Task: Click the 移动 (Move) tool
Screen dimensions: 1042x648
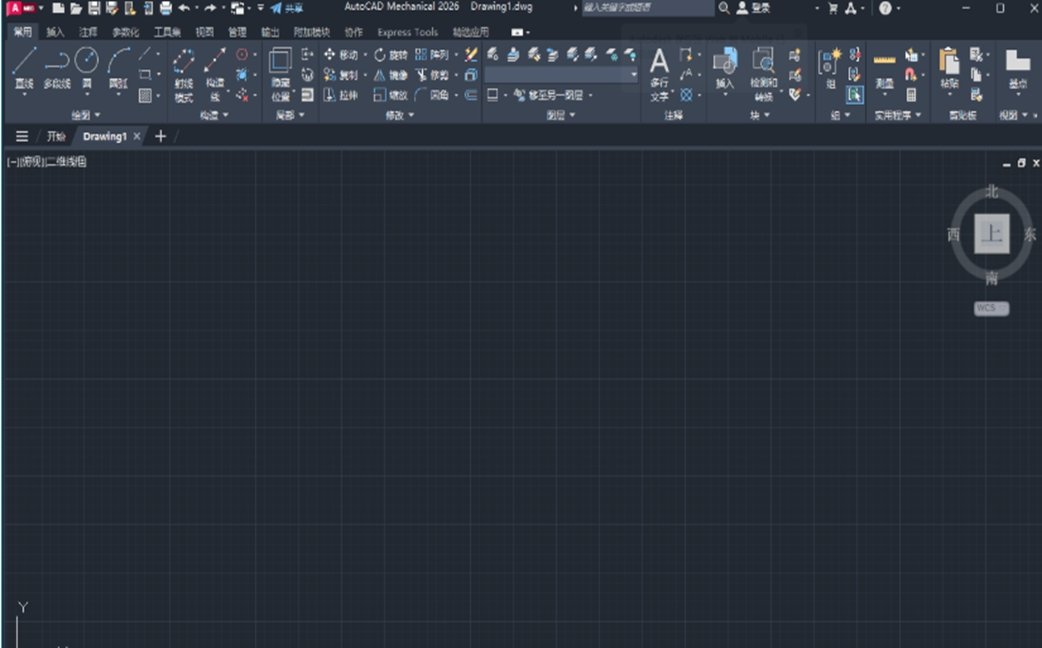Action: click(341, 54)
